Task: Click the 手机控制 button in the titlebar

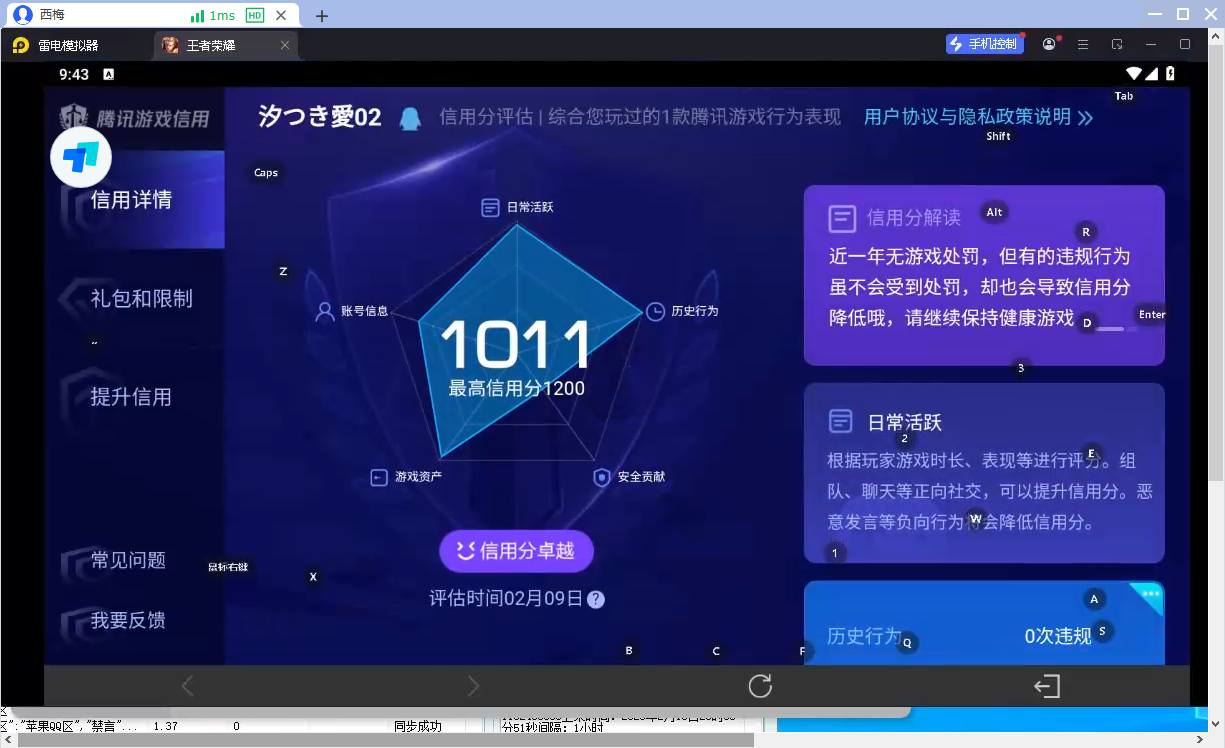Action: (x=984, y=43)
